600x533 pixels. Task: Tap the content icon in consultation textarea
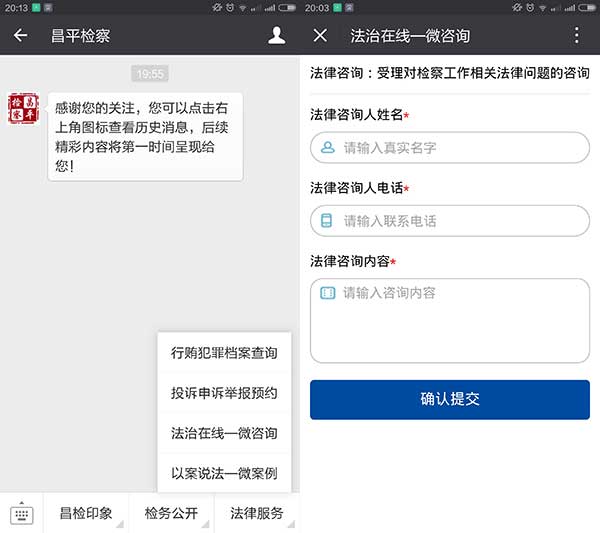(328, 293)
